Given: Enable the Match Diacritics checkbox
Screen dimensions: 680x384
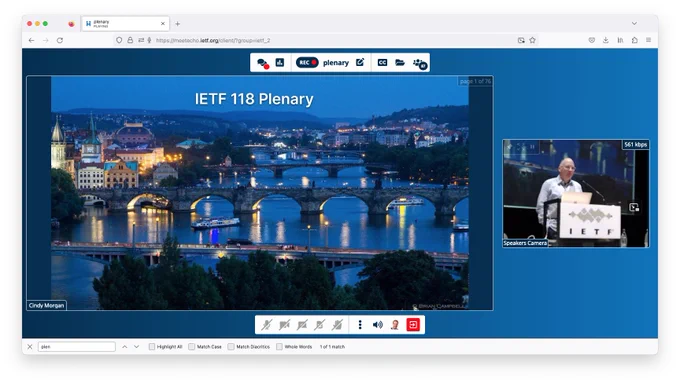Looking at the screenshot, I should coord(231,347).
